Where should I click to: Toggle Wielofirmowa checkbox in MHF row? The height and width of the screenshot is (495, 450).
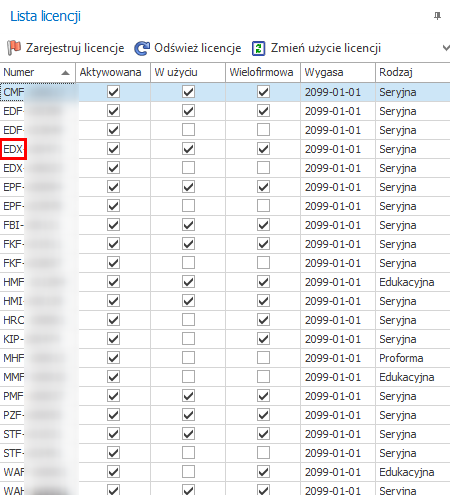(263, 358)
